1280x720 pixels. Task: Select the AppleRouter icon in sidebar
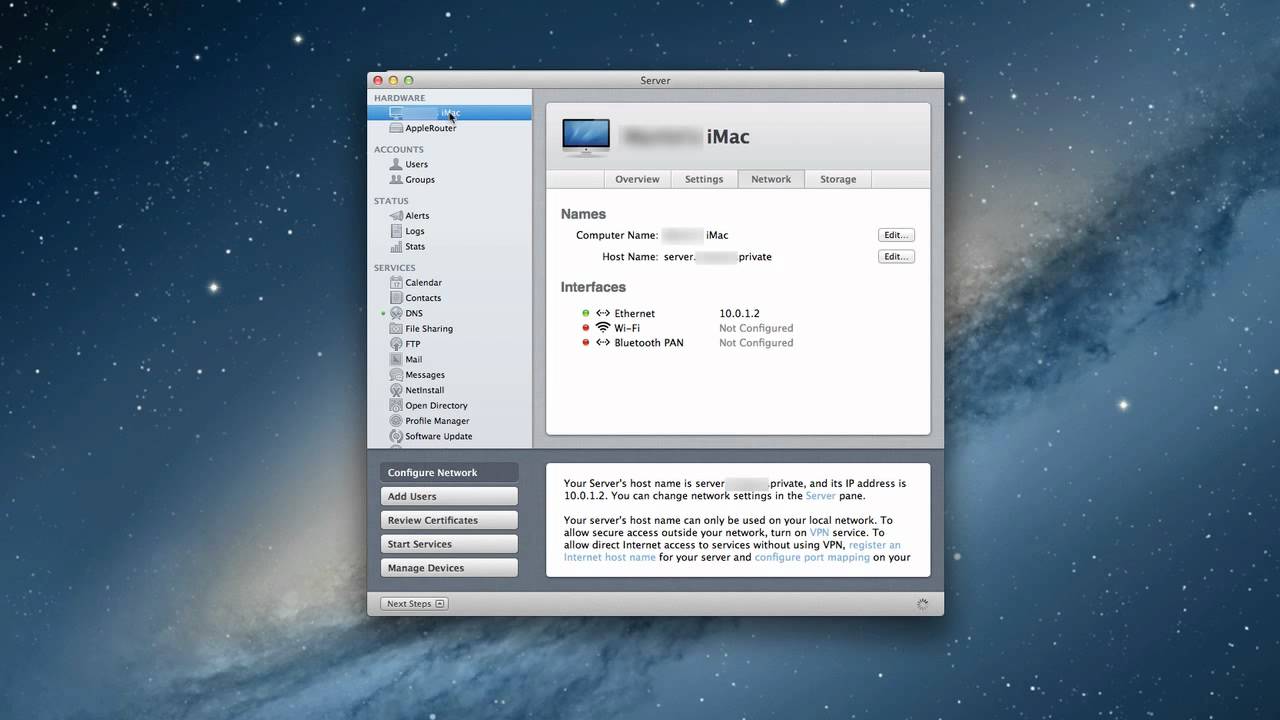[x=397, y=128]
